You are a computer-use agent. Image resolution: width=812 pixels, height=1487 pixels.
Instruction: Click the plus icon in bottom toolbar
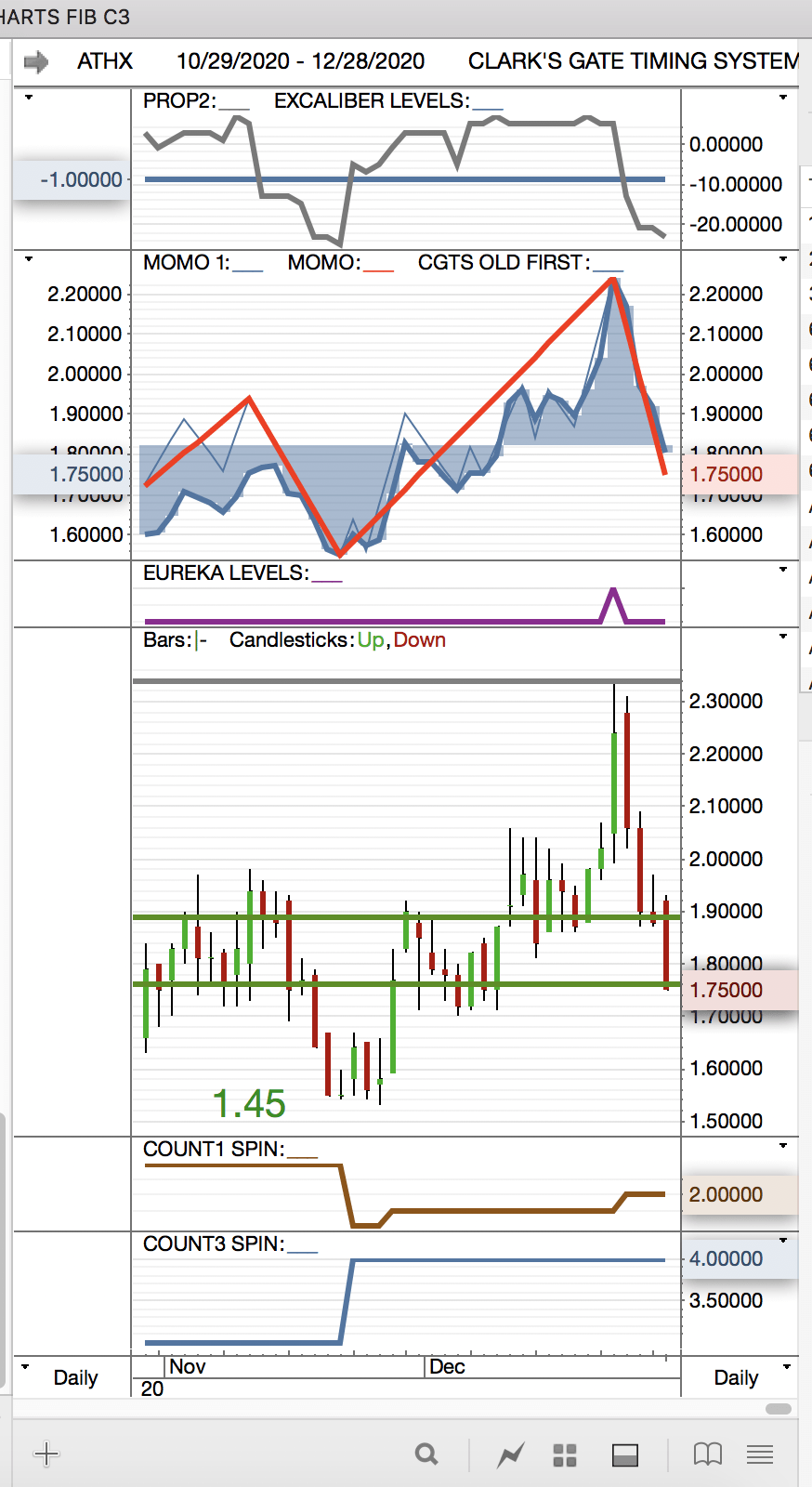46,1454
